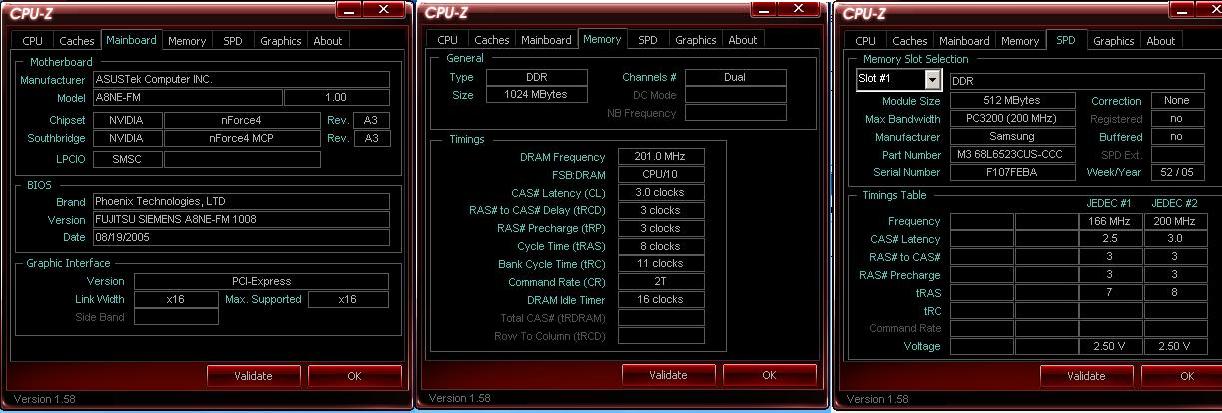Click Validate in SPD window
Image resolution: width=1222 pixels, height=413 pixels.
(1086, 376)
